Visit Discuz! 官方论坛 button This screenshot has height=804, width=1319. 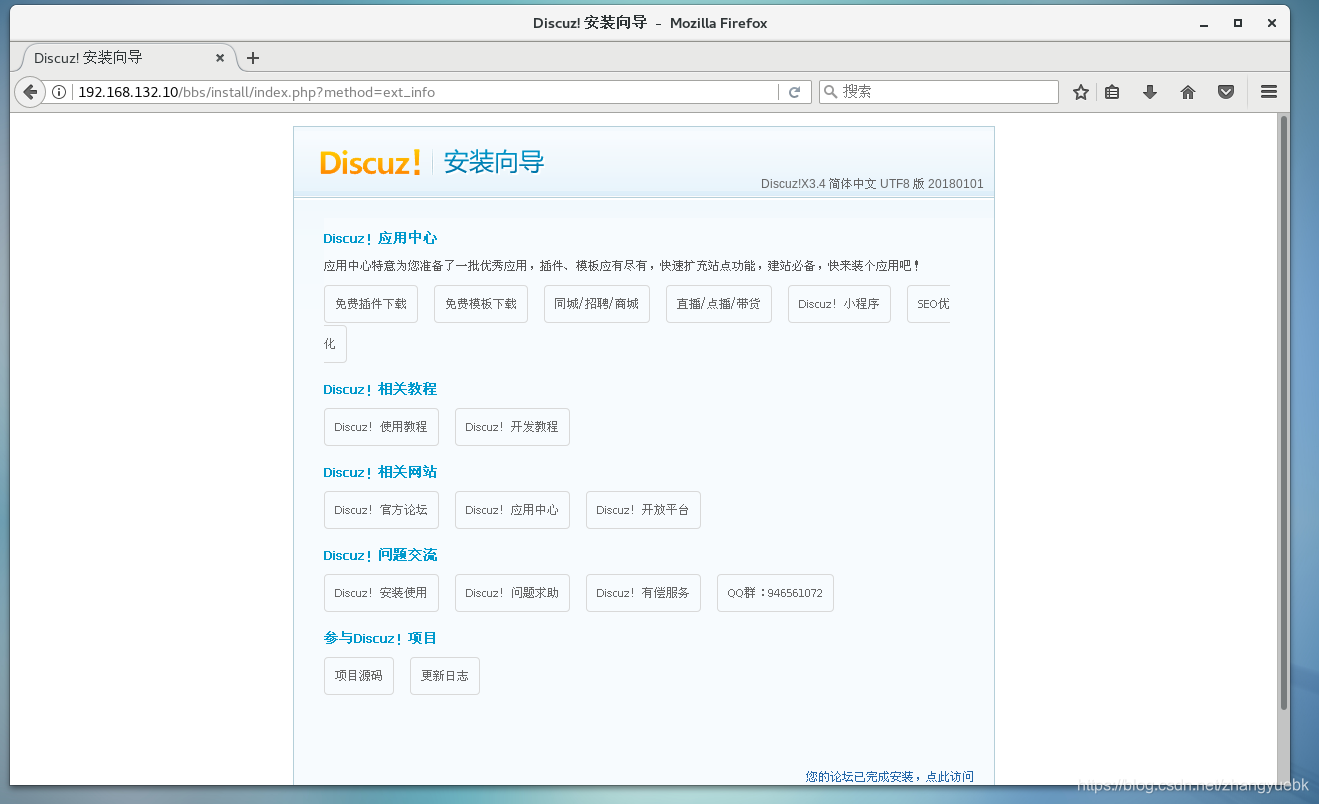(x=381, y=510)
